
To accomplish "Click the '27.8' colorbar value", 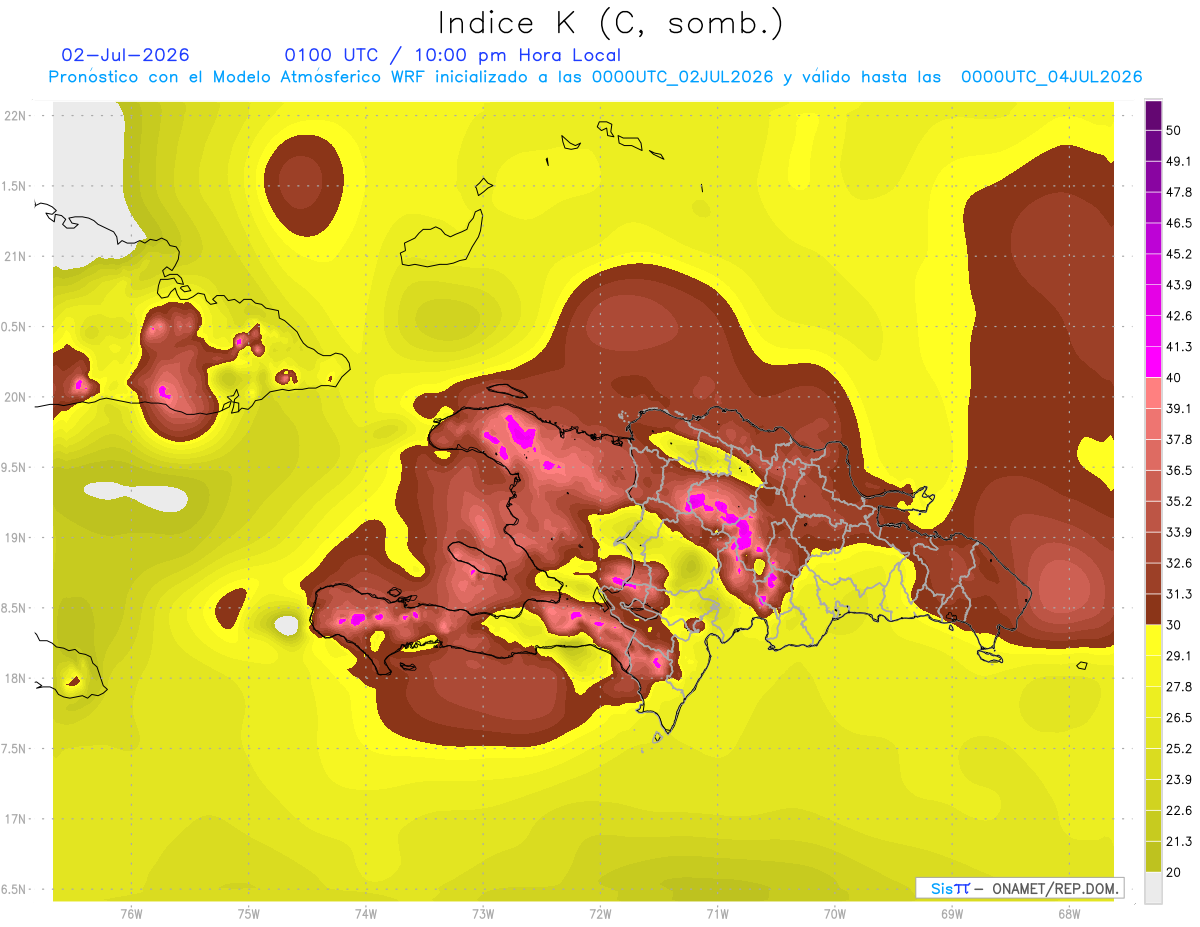I will tap(1179, 687).
